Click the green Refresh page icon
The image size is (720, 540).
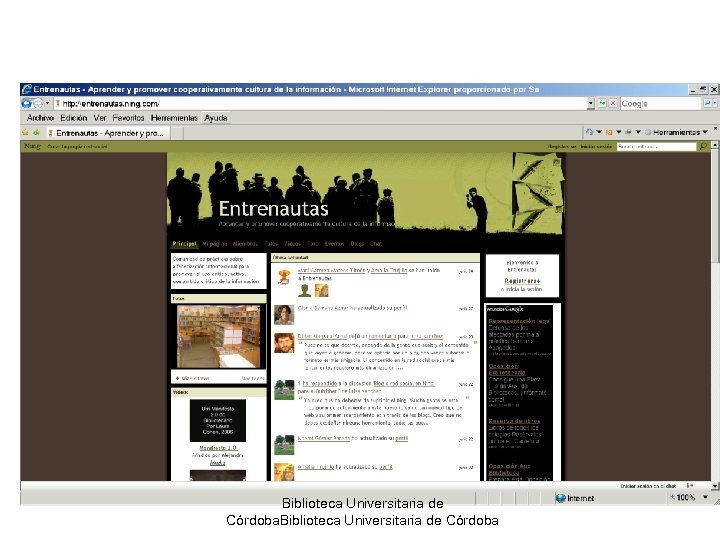(x=602, y=104)
